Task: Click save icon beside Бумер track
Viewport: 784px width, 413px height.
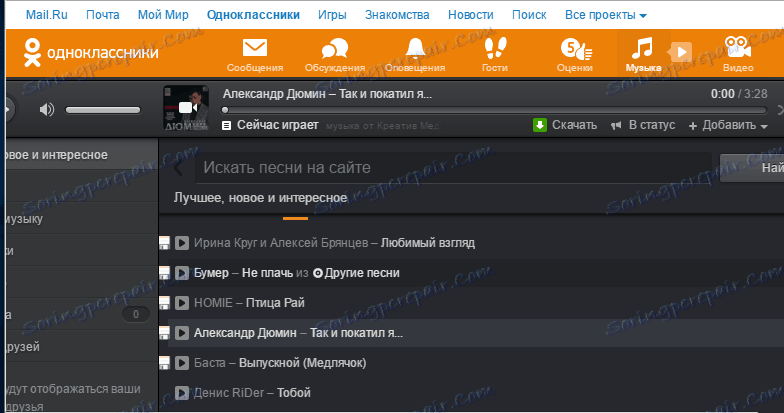Action: click(x=164, y=273)
